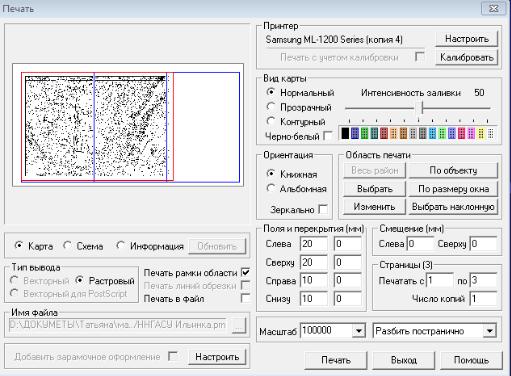Click the по end page field showing 3
Image resolution: width=511 pixels, height=376 pixels.
[x=483, y=281]
